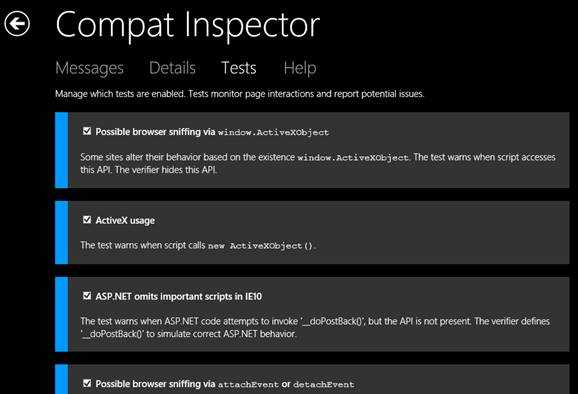Click the attachEvent or detachEvent test title
The image size is (578, 394).
(225, 384)
